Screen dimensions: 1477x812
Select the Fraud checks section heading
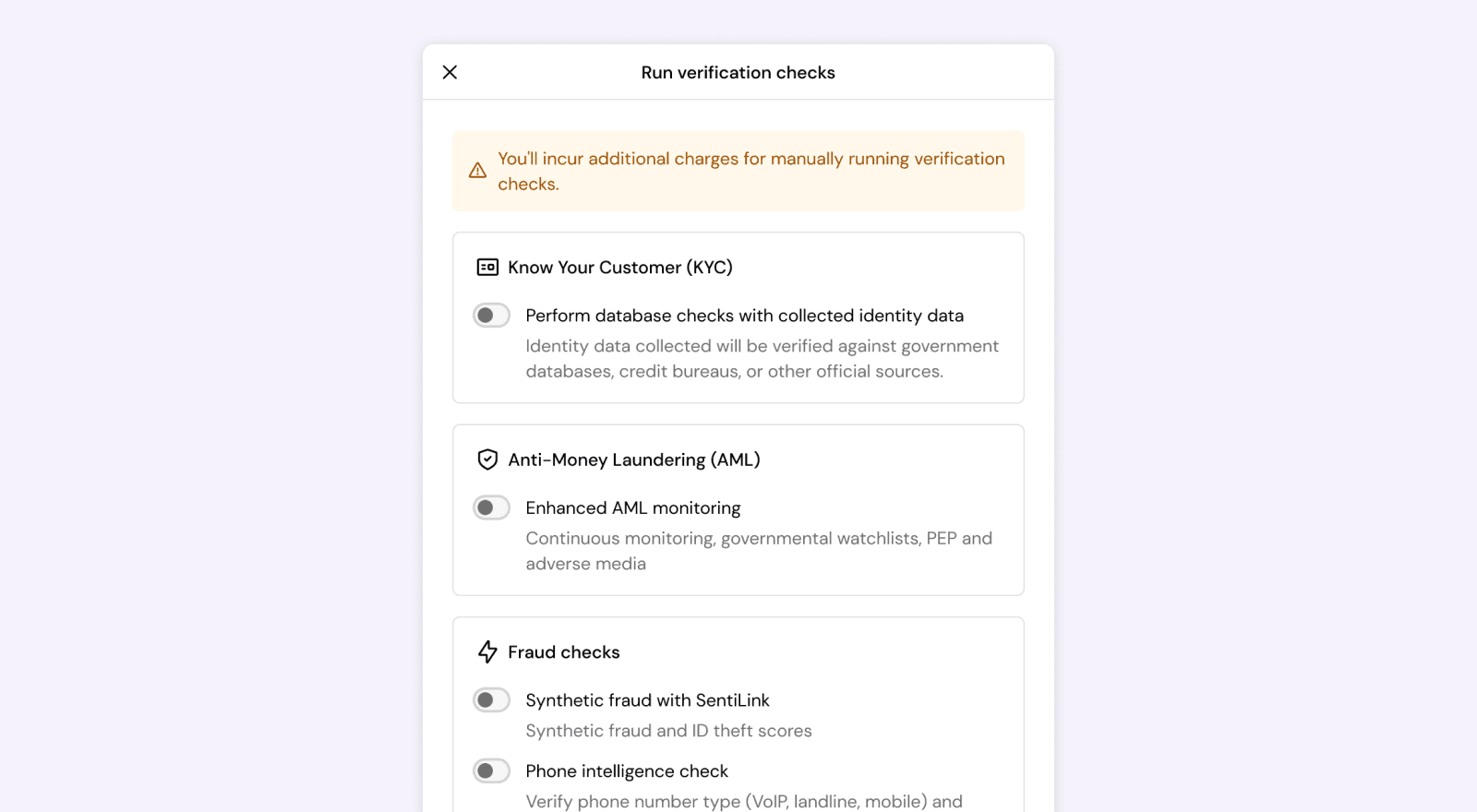pos(563,651)
